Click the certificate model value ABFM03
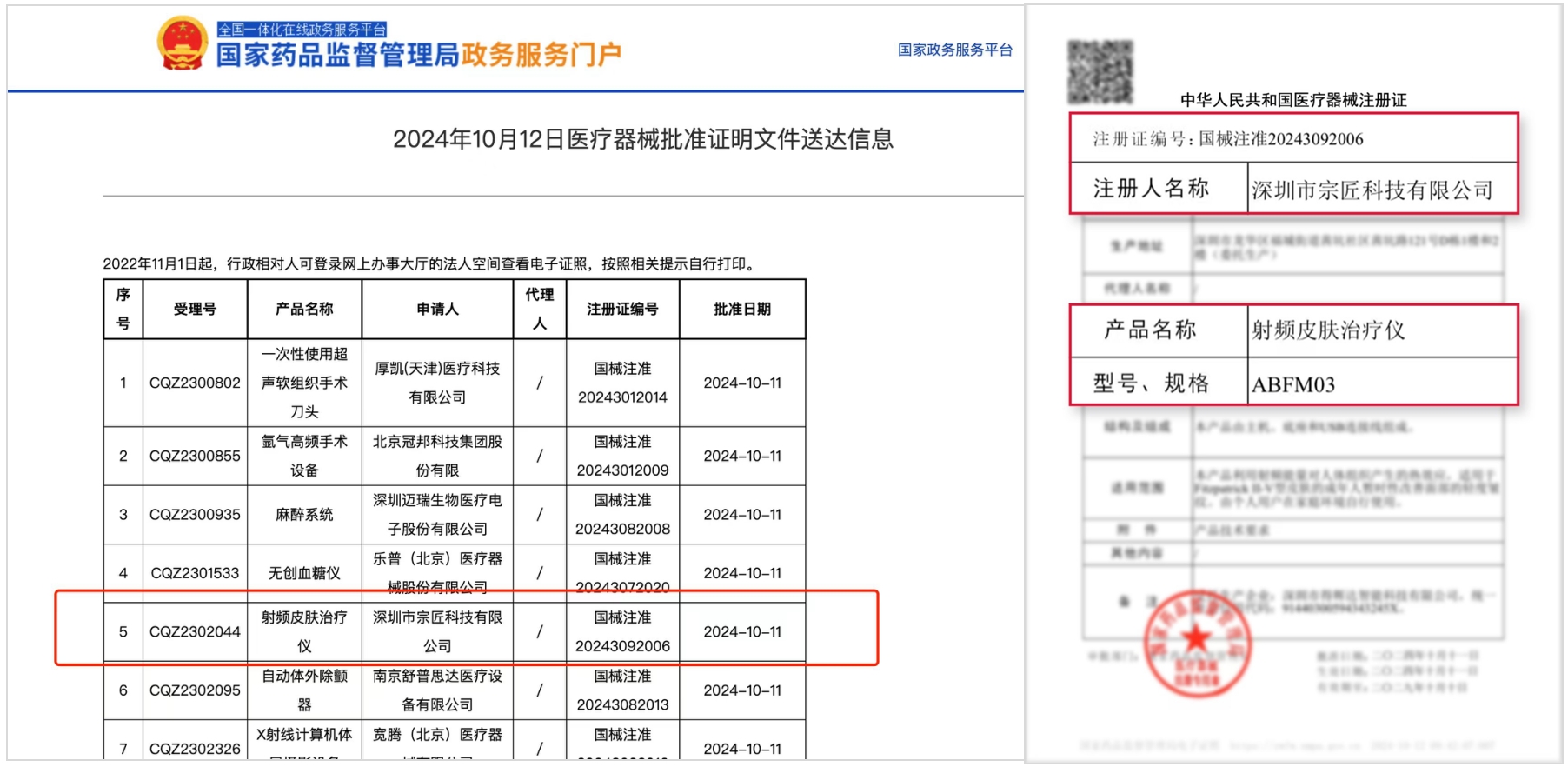Screen dimensions: 1568x767 coord(1292,384)
